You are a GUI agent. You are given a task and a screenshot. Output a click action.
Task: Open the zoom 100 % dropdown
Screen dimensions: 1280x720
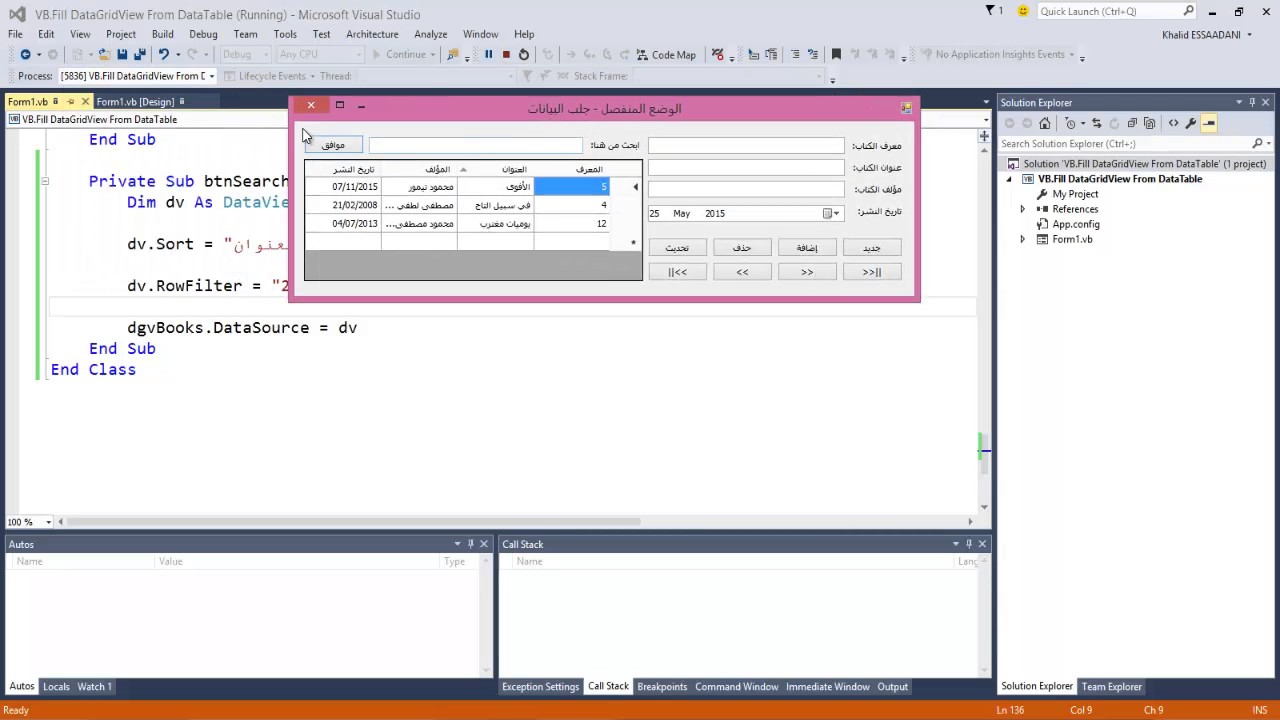coord(48,522)
